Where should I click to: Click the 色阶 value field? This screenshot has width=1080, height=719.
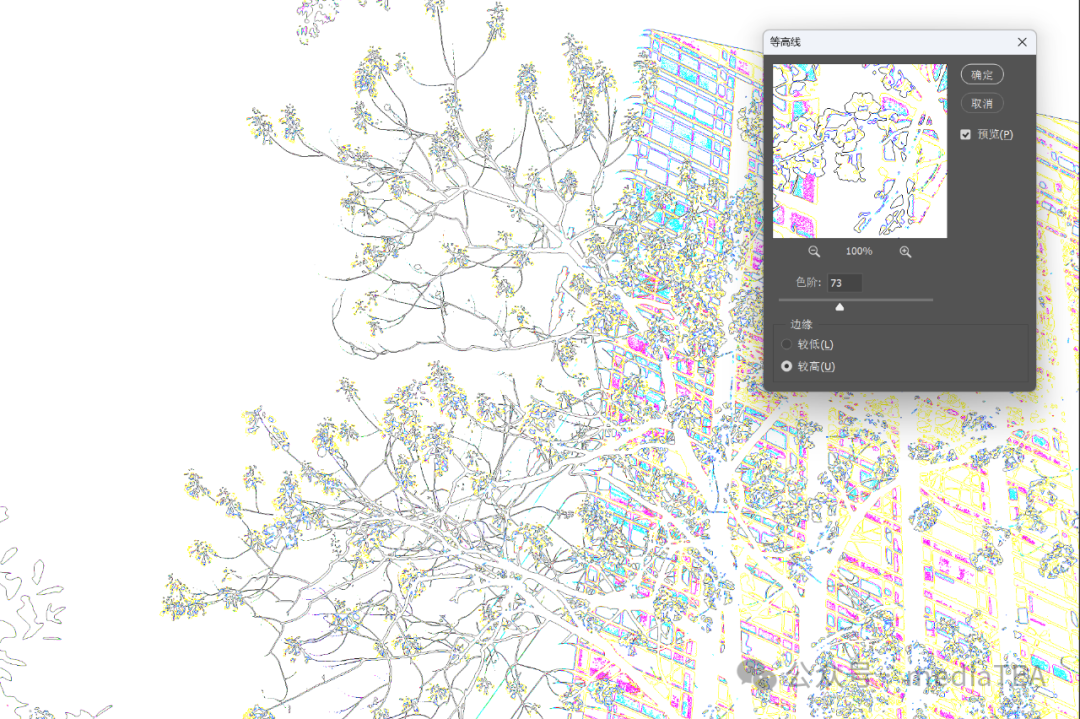[844, 282]
